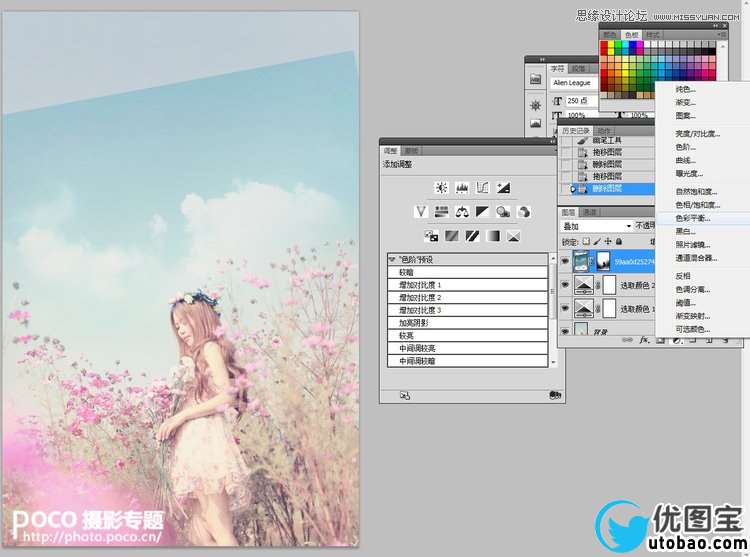The image size is (750, 557).
Task: Click the Color Balance scales icon
Action: pyautogui.click(x=462, y=211)
